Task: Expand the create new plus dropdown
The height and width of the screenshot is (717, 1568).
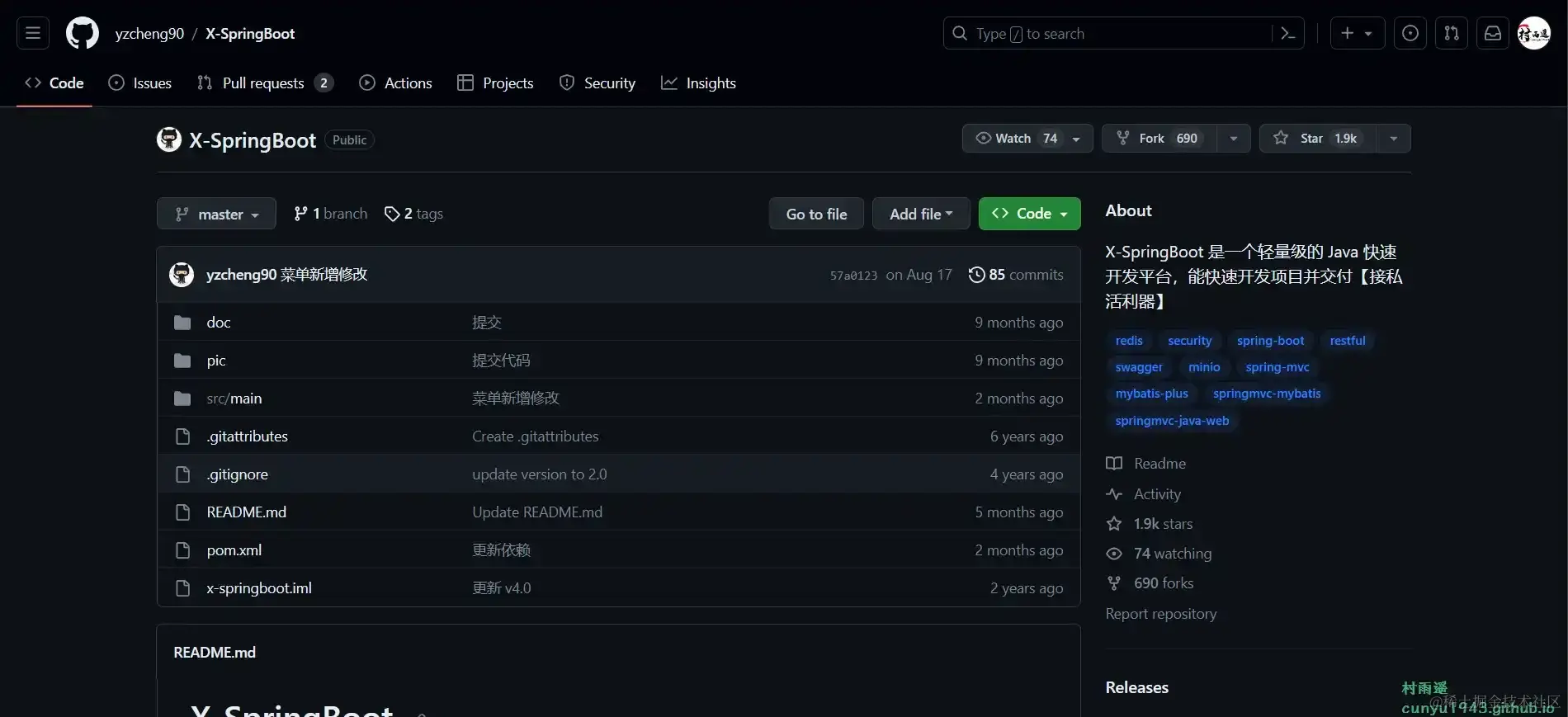Action: pos(1358,33)
